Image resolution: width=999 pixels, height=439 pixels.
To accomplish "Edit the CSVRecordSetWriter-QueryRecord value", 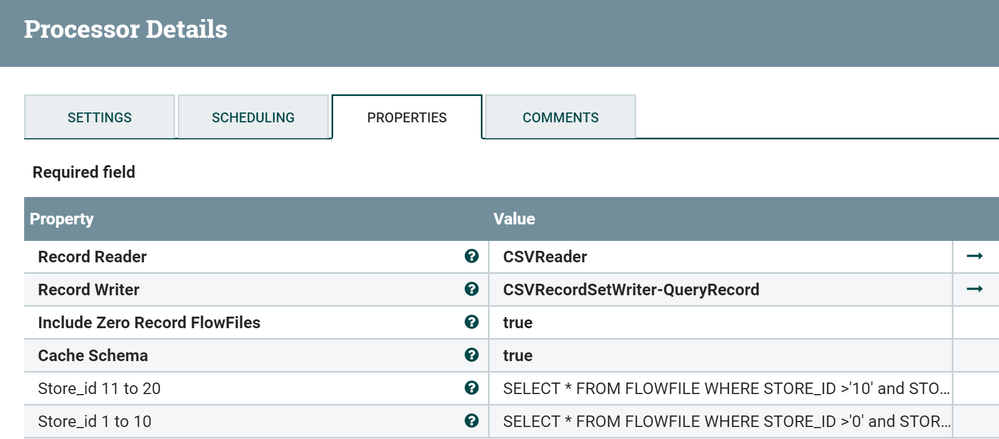I will 720,290.
